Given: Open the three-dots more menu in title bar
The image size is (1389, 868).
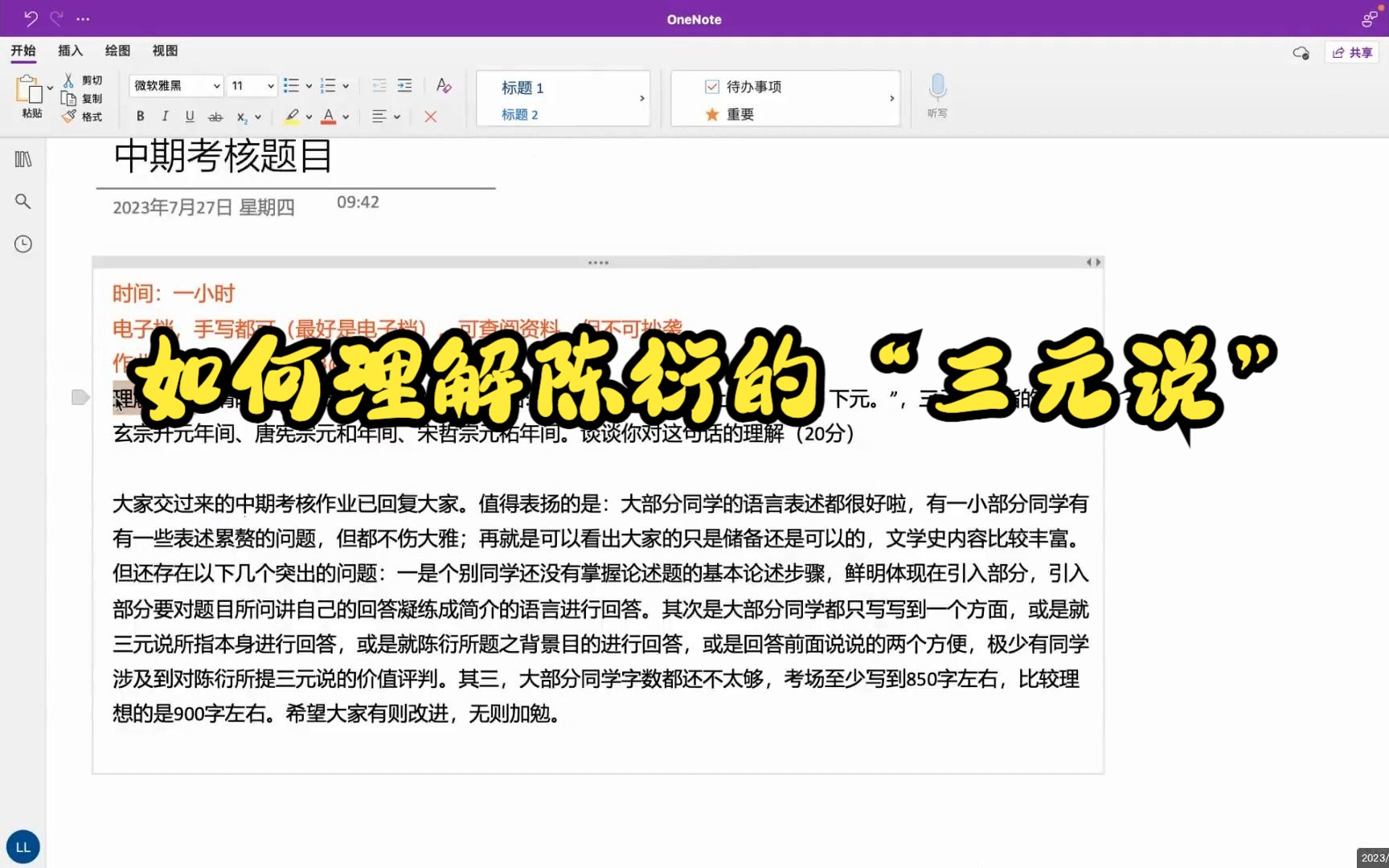Looking at the screenshot, I should pyautogui.click(x=83, y=18).
